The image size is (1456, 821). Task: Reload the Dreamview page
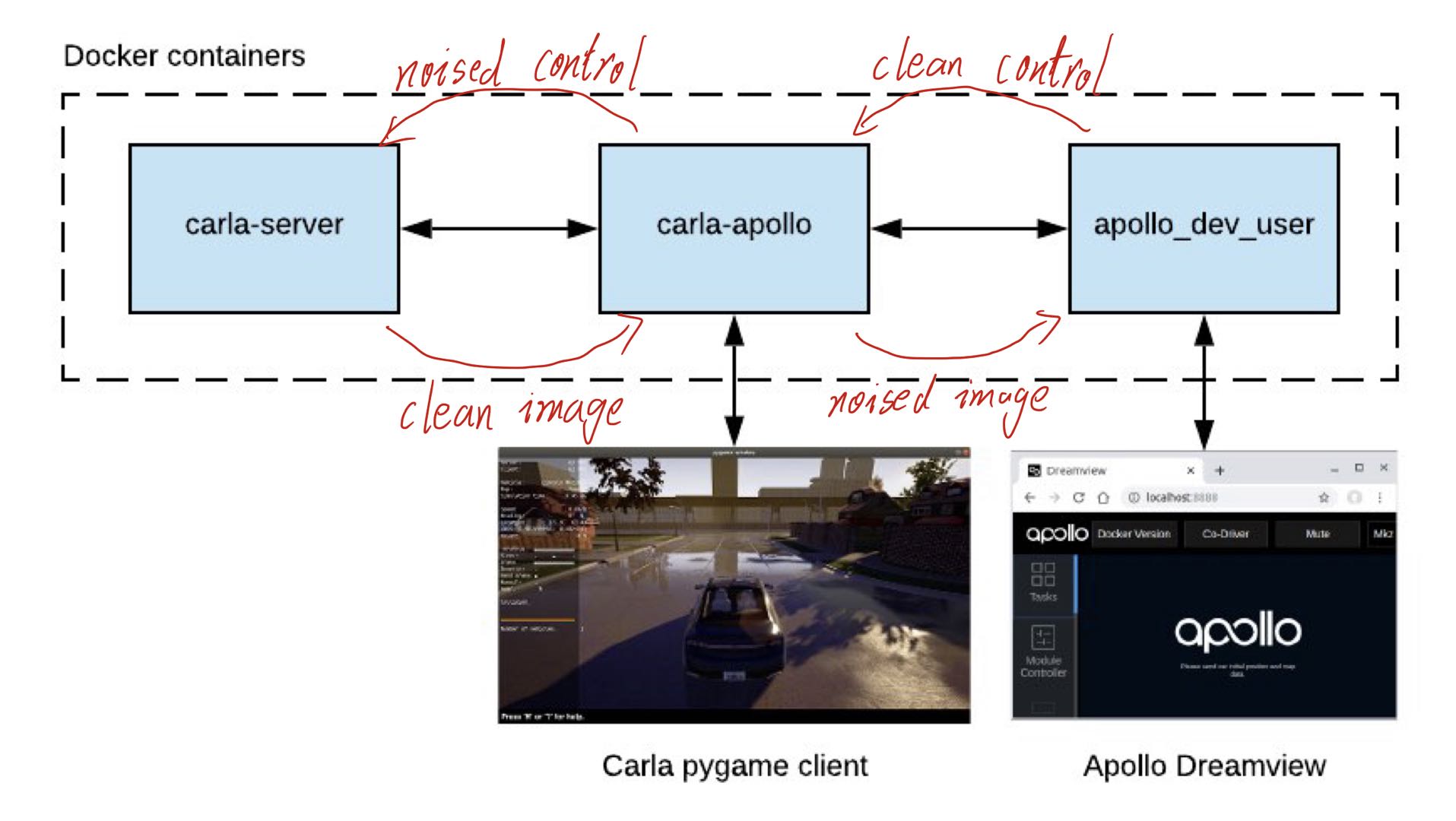click(x=1078, y=498)
